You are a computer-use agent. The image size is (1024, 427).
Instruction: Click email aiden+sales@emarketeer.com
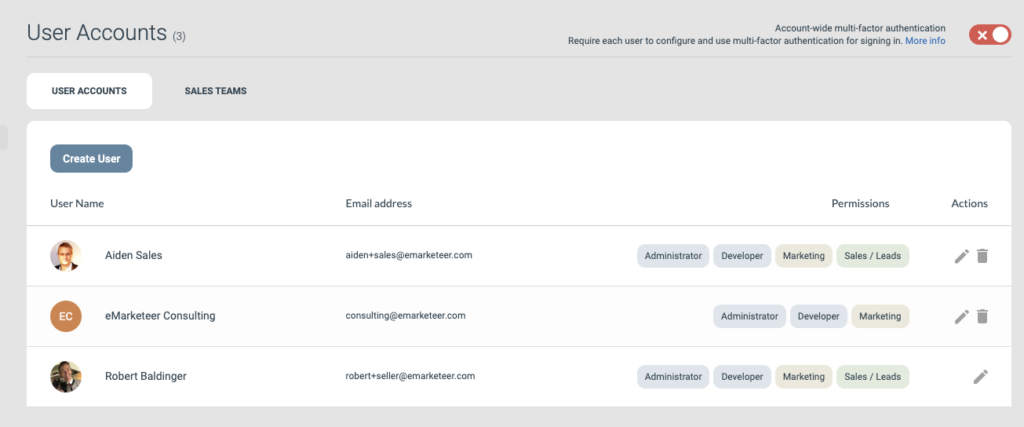tap(409, 255)
